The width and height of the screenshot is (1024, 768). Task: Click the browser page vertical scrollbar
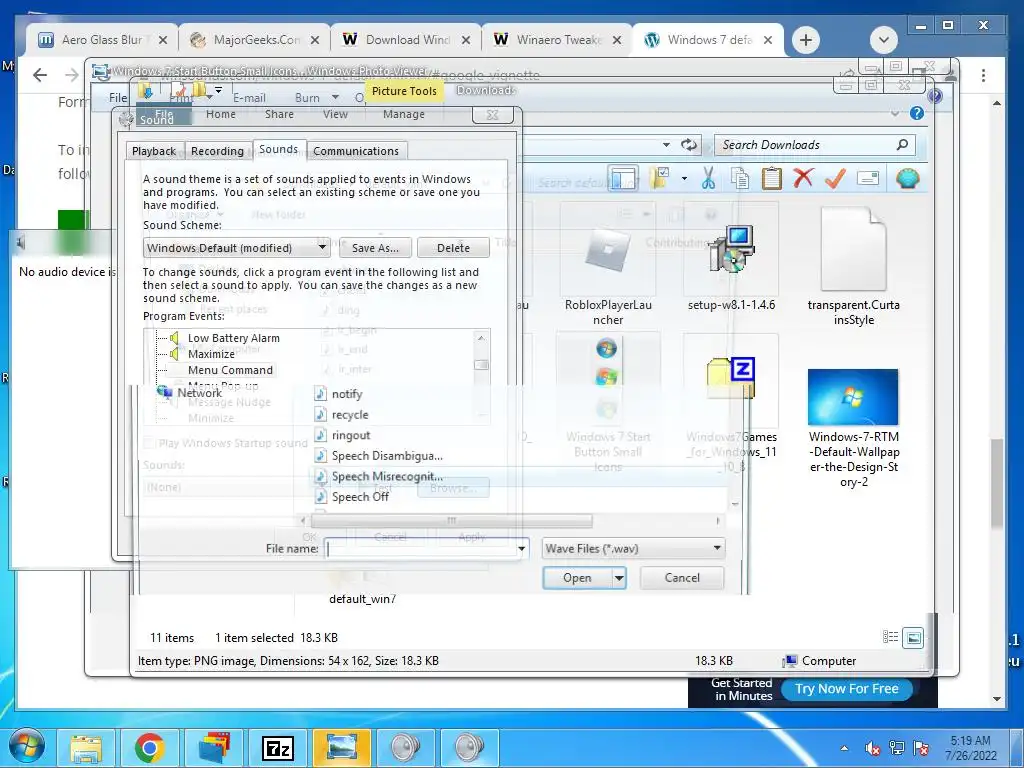click(997, 483)
